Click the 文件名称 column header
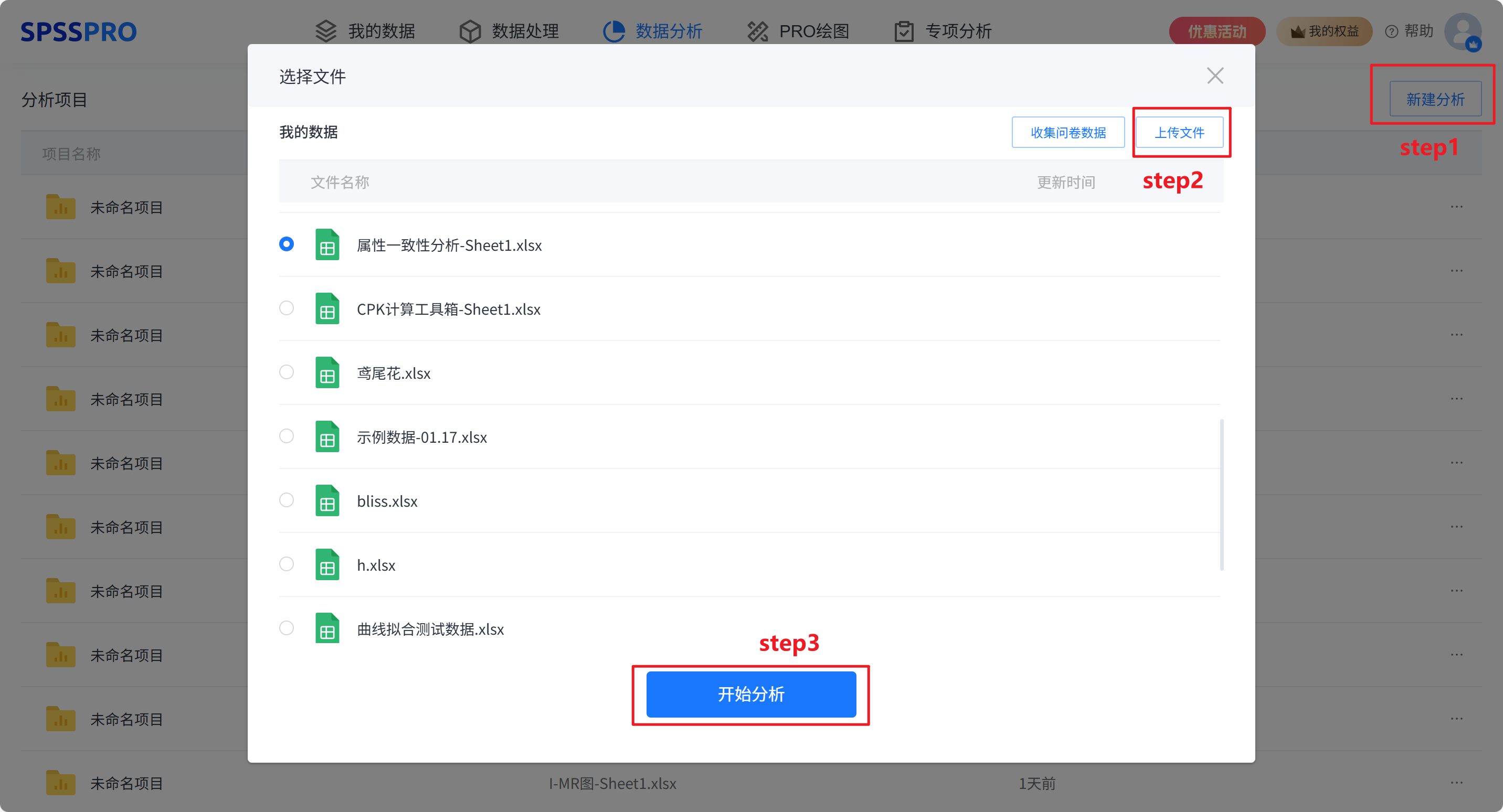Image resolution: width=1503 pixels, height=812 pixels. click(340, 183)
